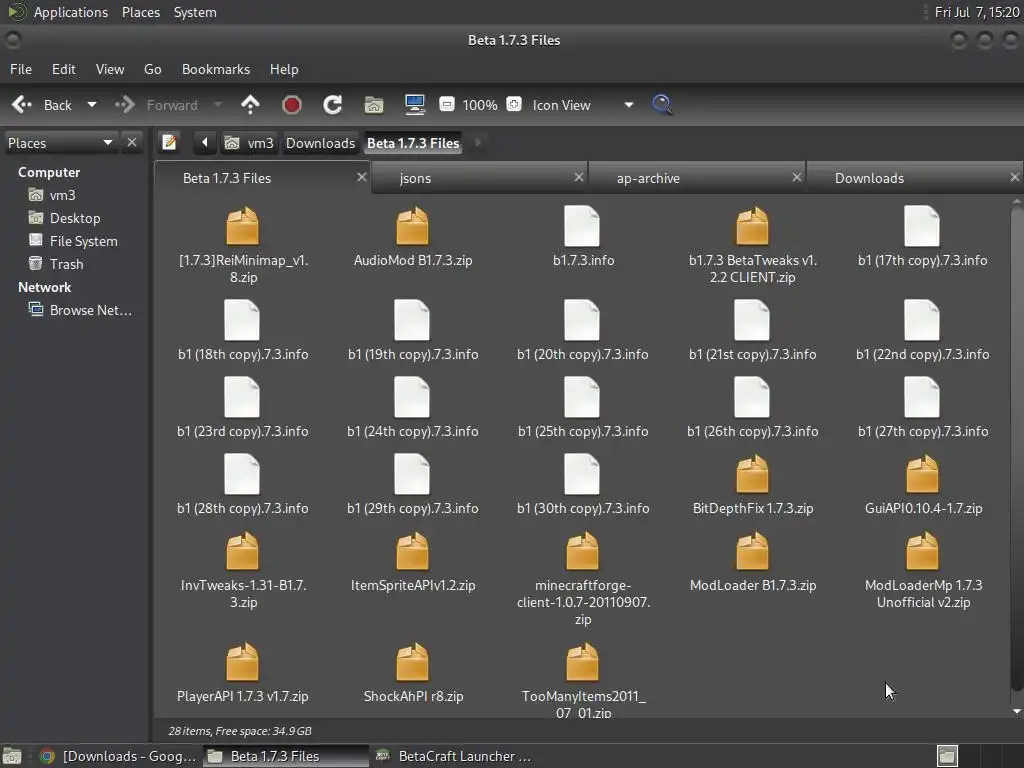Select [1.7.3]ReiMinimap_v1.8.zip archive icon
Screen dimensions: 1024x768
242,226
